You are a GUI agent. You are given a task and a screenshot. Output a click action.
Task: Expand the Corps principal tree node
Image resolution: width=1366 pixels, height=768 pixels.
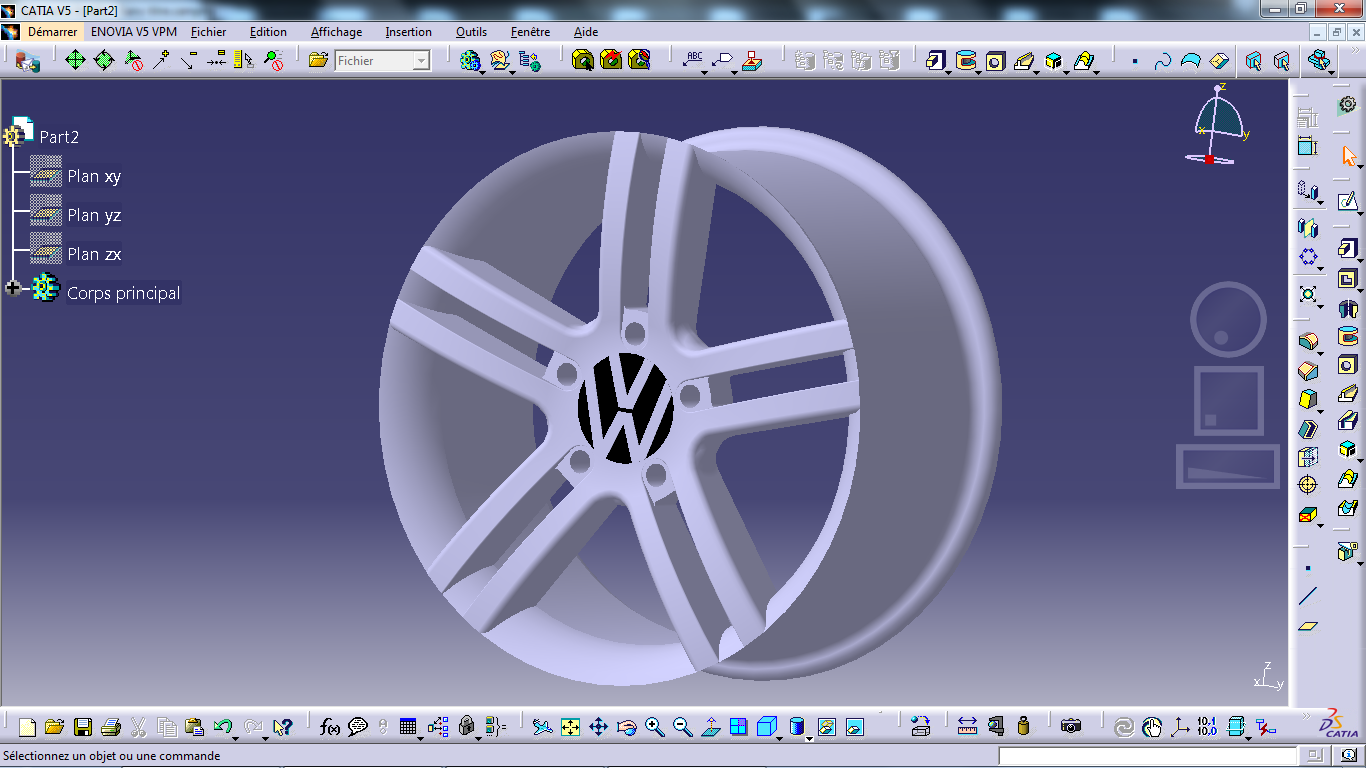coord(13,288)
